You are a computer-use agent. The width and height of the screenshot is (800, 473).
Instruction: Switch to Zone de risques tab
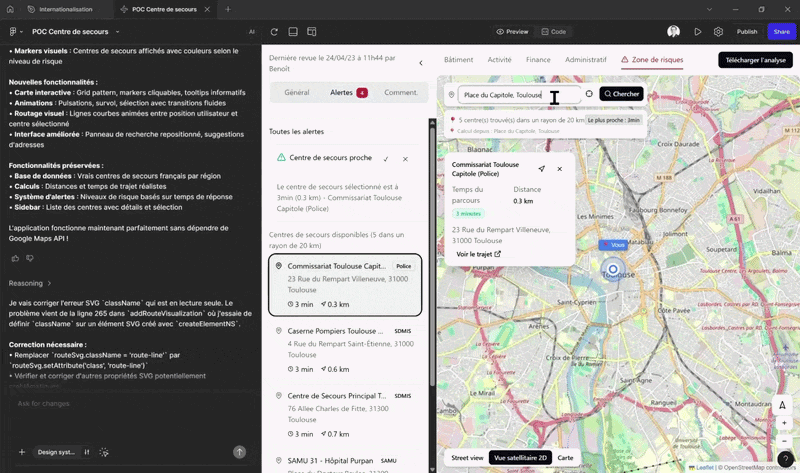click(x=652, y=60)
